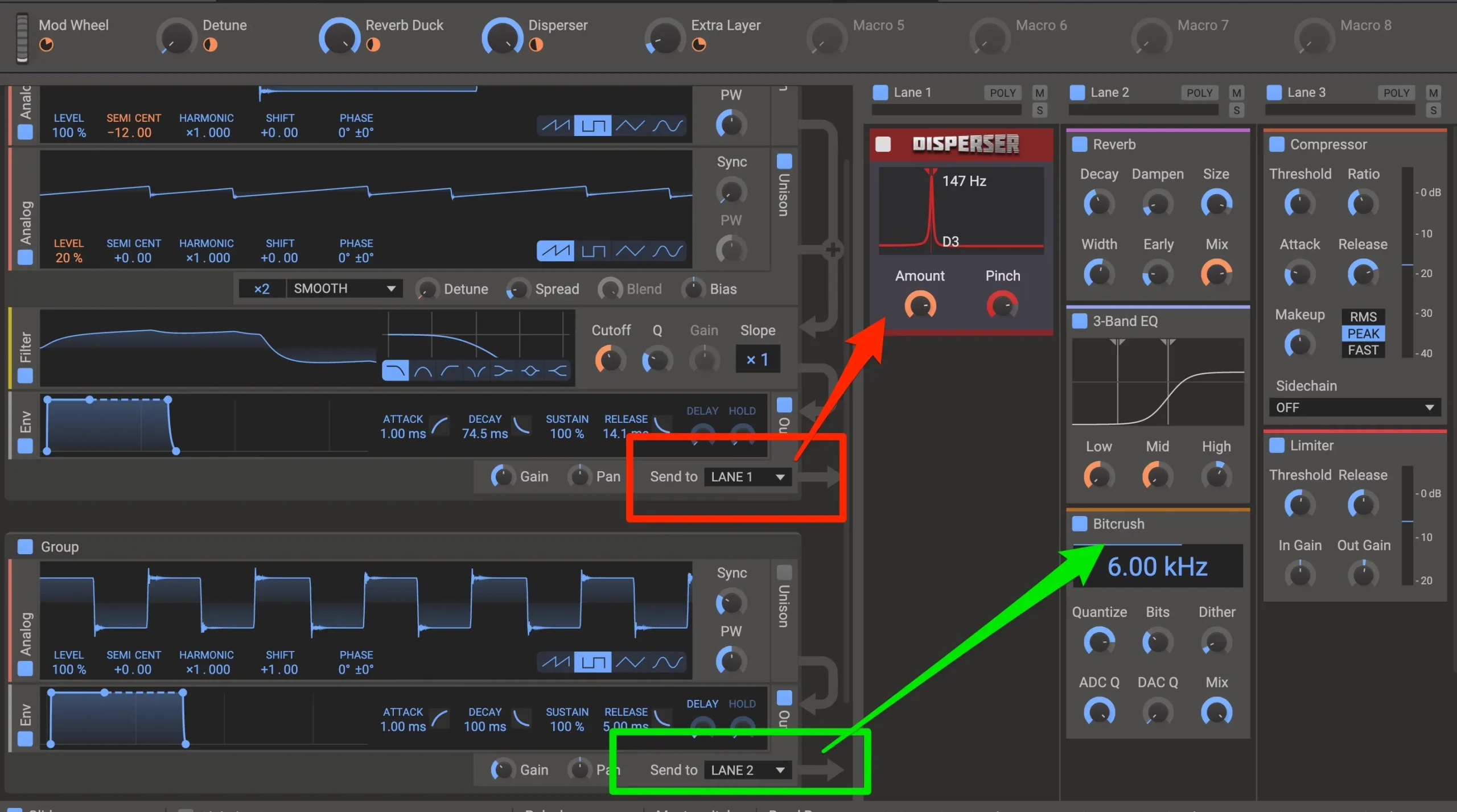Choose the low-pass filter shape icon
The image size is (1457, 812).
point(395,372)
